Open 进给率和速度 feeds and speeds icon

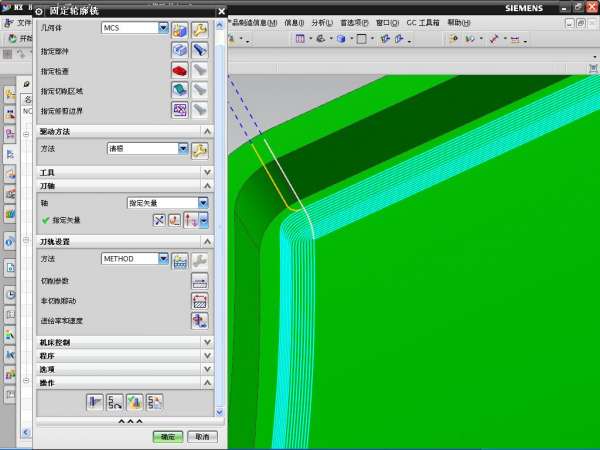click(x=199, y=321)
